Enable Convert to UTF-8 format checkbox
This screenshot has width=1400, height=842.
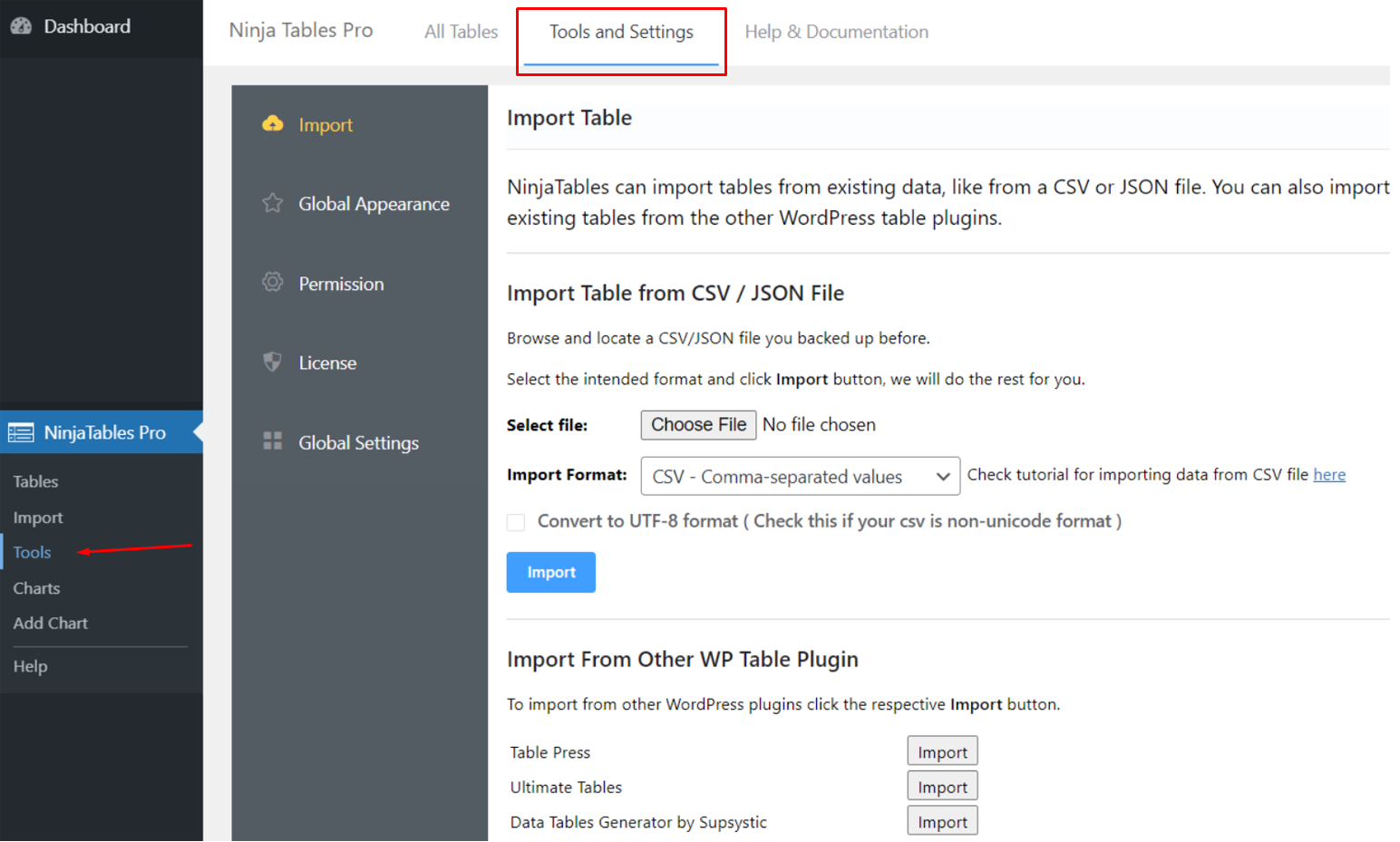[x=516, y=522]
